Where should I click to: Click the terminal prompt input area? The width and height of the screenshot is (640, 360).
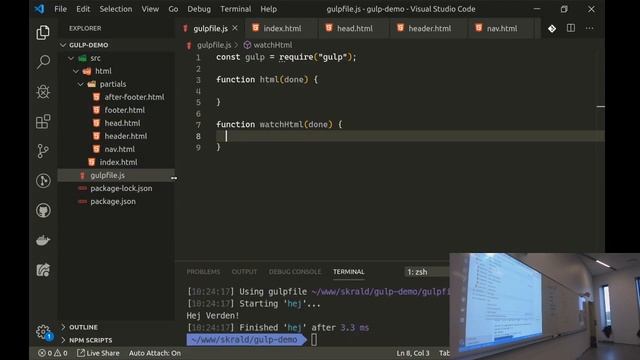pyautogui.click(x=314, y=340)
